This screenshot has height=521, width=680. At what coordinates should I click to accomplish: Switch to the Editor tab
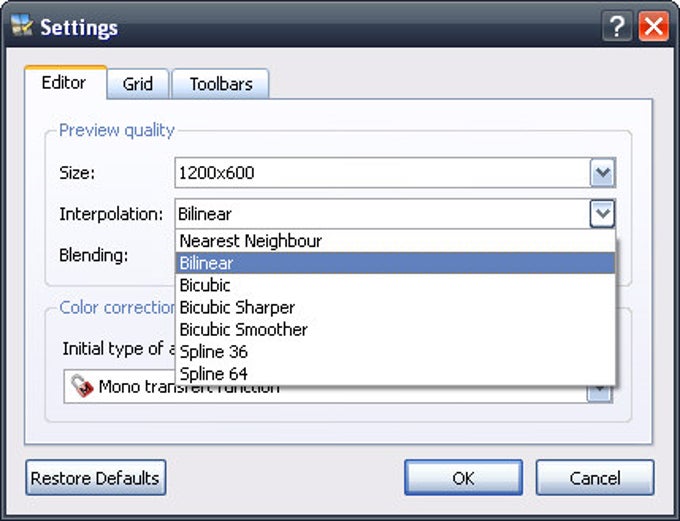[64, 83]
